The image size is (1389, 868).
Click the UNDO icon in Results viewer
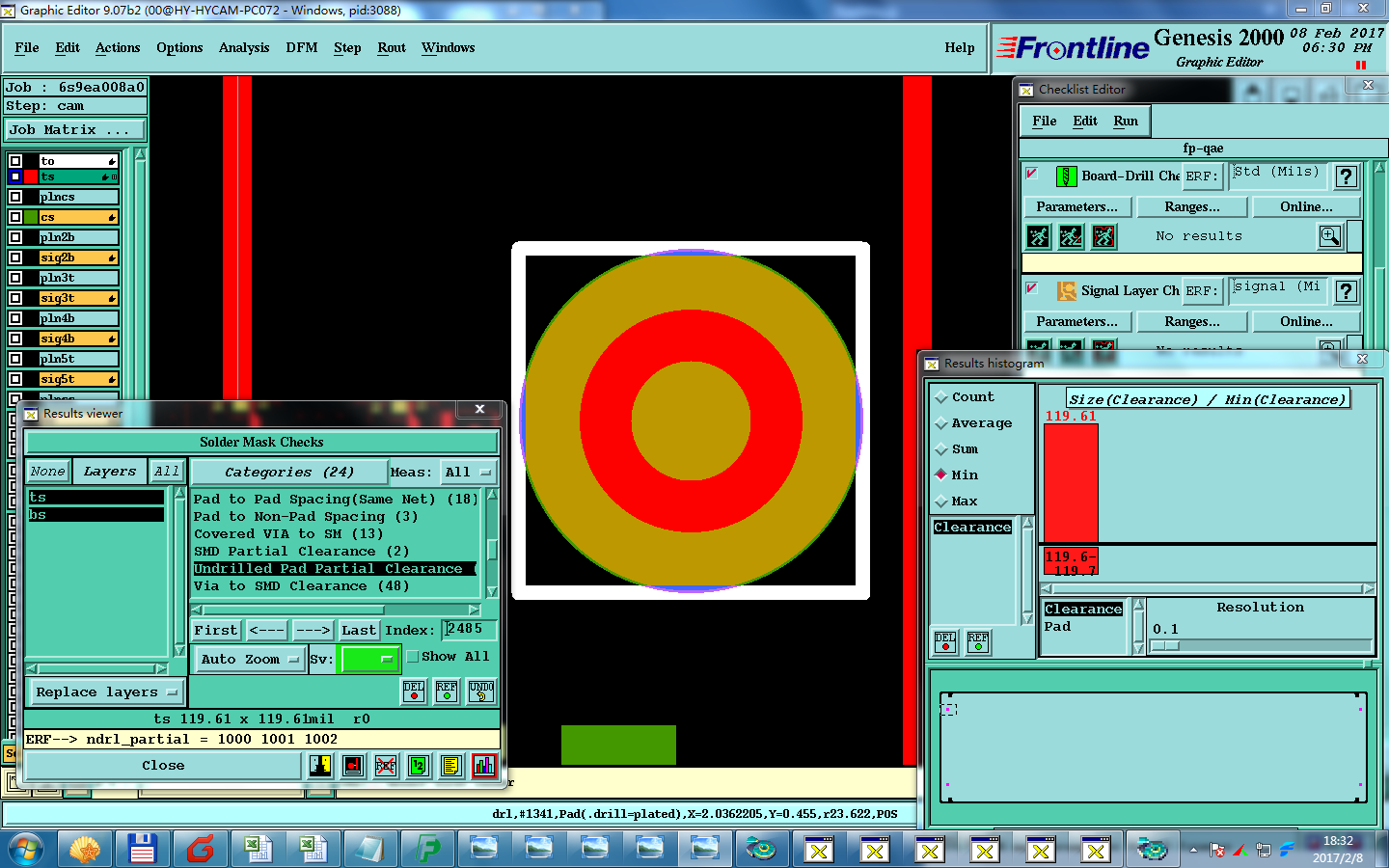coord(481,691)
